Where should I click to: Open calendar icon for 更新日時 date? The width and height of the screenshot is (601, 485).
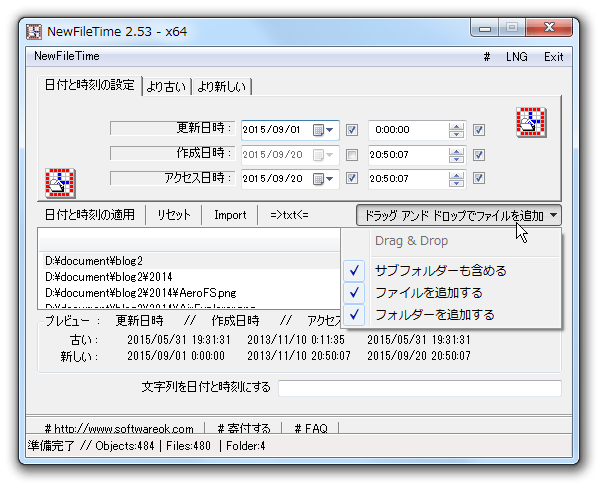[x=318, y=130]
